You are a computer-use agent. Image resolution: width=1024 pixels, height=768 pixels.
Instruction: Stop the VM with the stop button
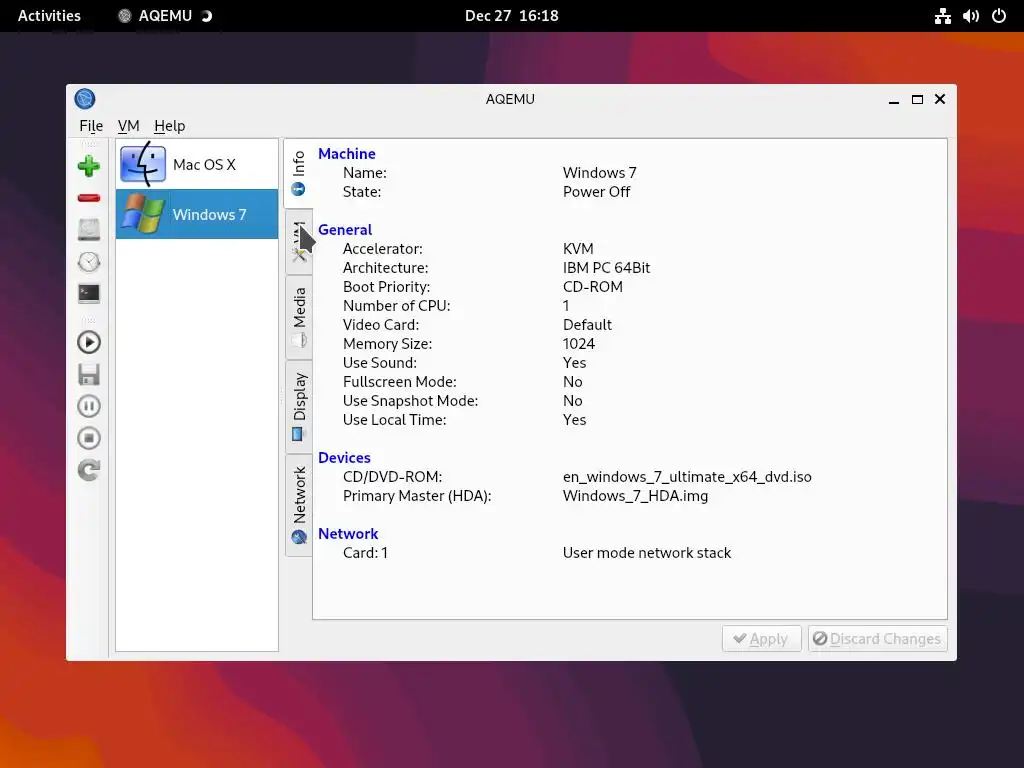point(89,438)
